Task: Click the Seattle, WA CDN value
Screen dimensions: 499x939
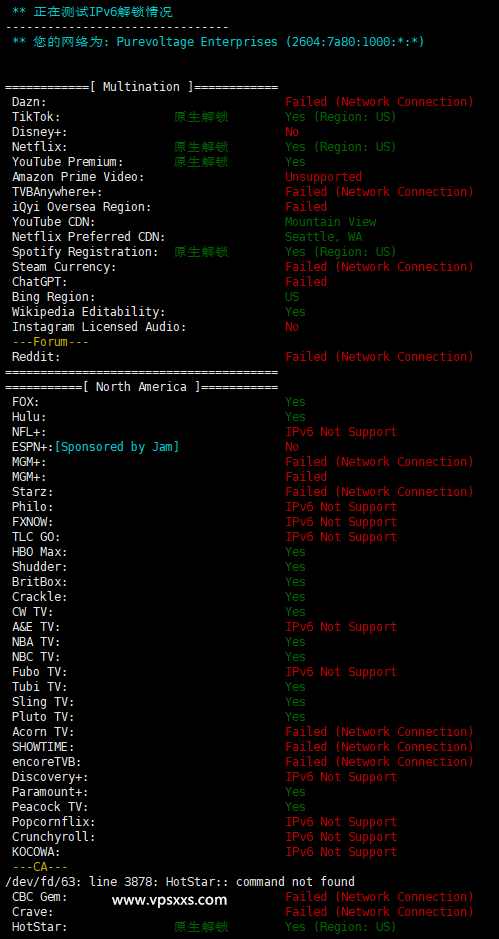Action: coord(323,237)
